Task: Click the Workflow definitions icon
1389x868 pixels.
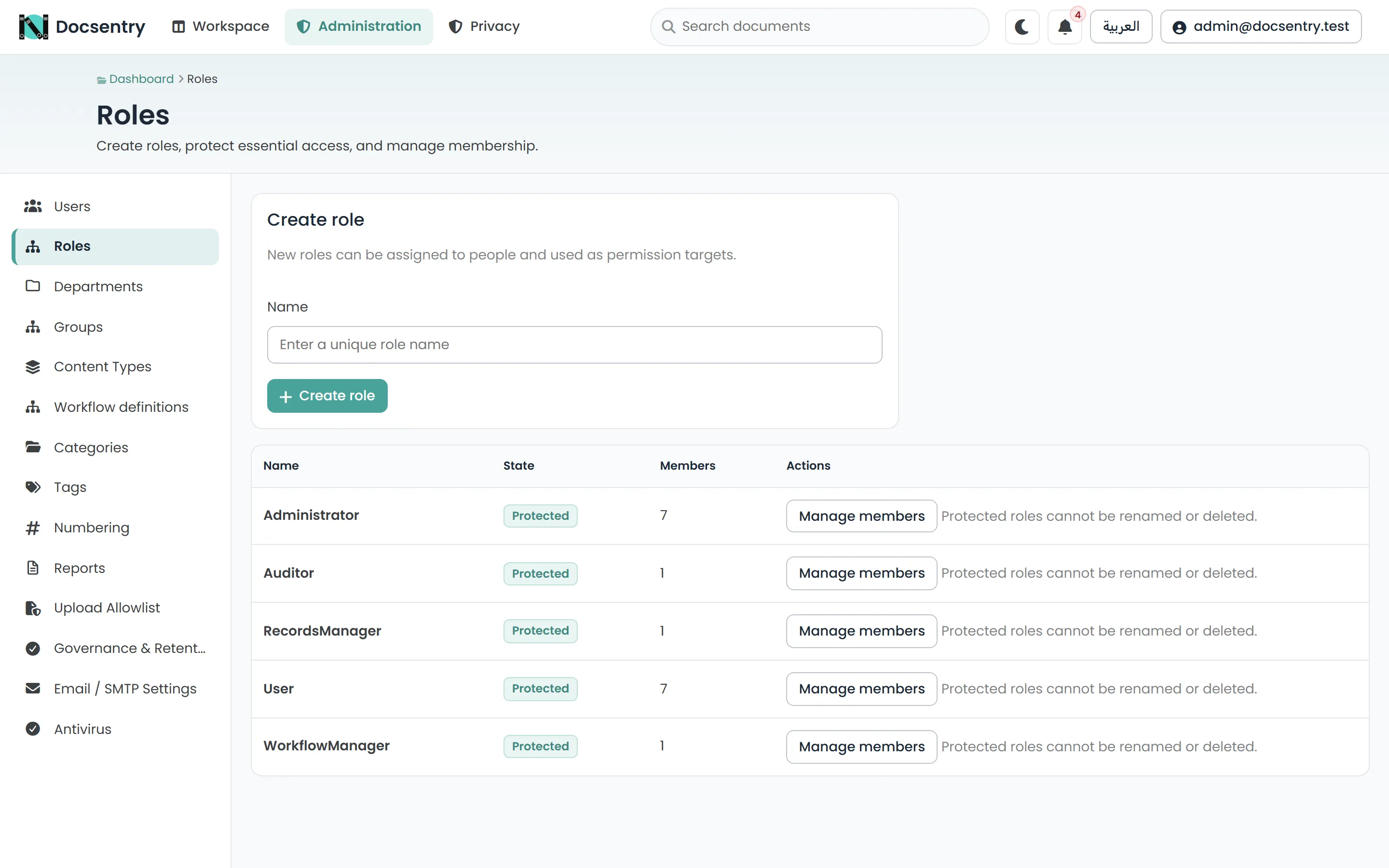Action: [33, 407]
